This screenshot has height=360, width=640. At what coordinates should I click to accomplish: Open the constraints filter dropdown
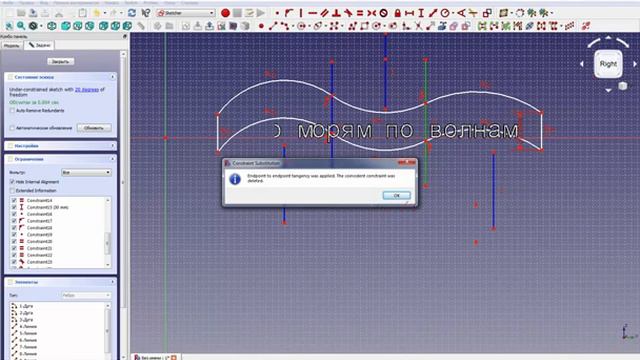click(86, 173)
